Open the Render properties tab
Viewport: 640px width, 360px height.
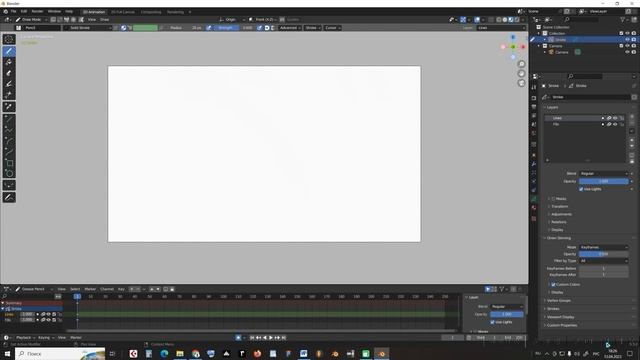pos(534,98)
